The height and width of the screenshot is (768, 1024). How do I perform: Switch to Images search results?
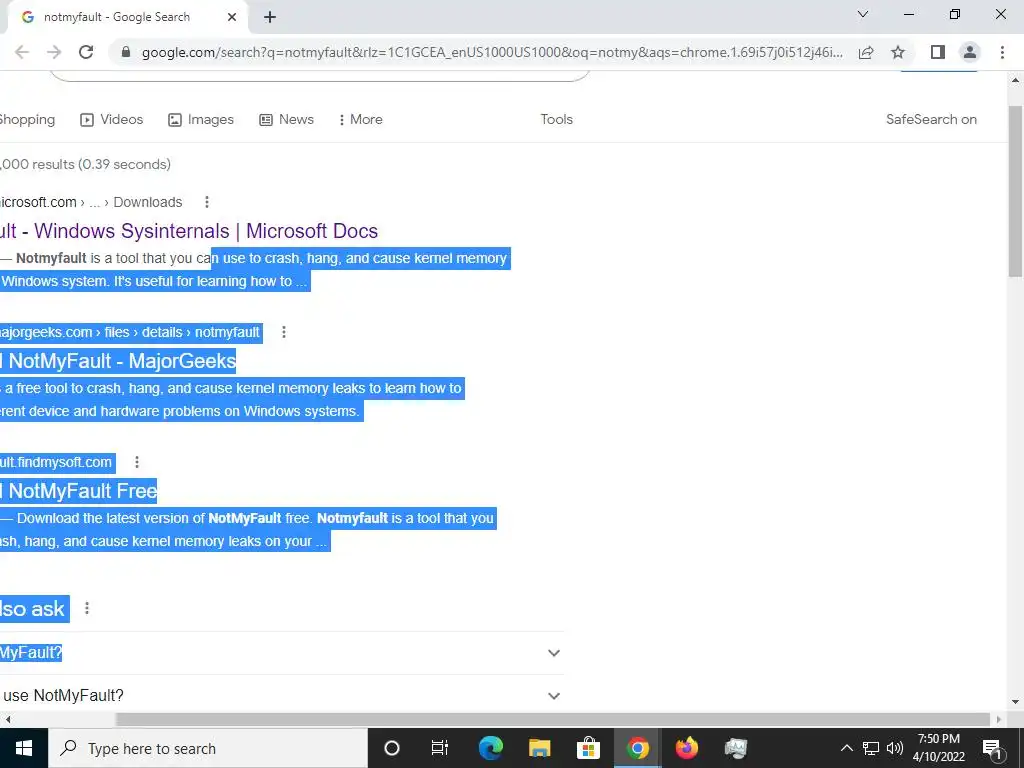[x=201, y=120]
